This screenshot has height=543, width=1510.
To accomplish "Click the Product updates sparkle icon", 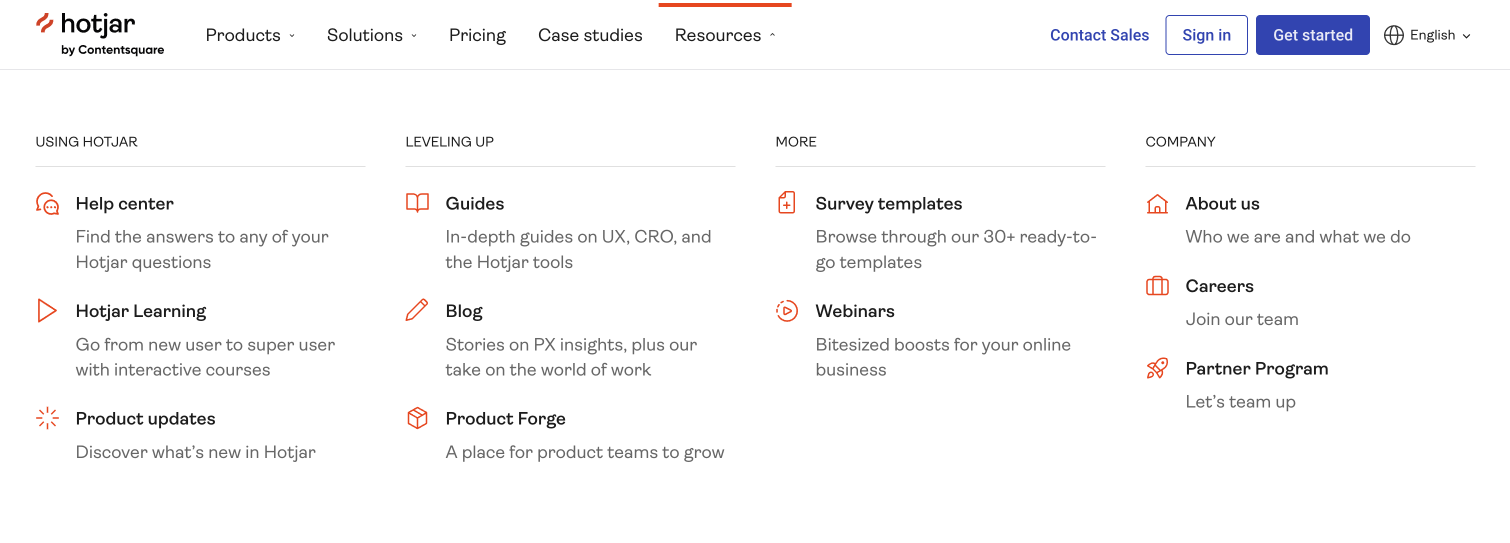I will coord(47,419).
